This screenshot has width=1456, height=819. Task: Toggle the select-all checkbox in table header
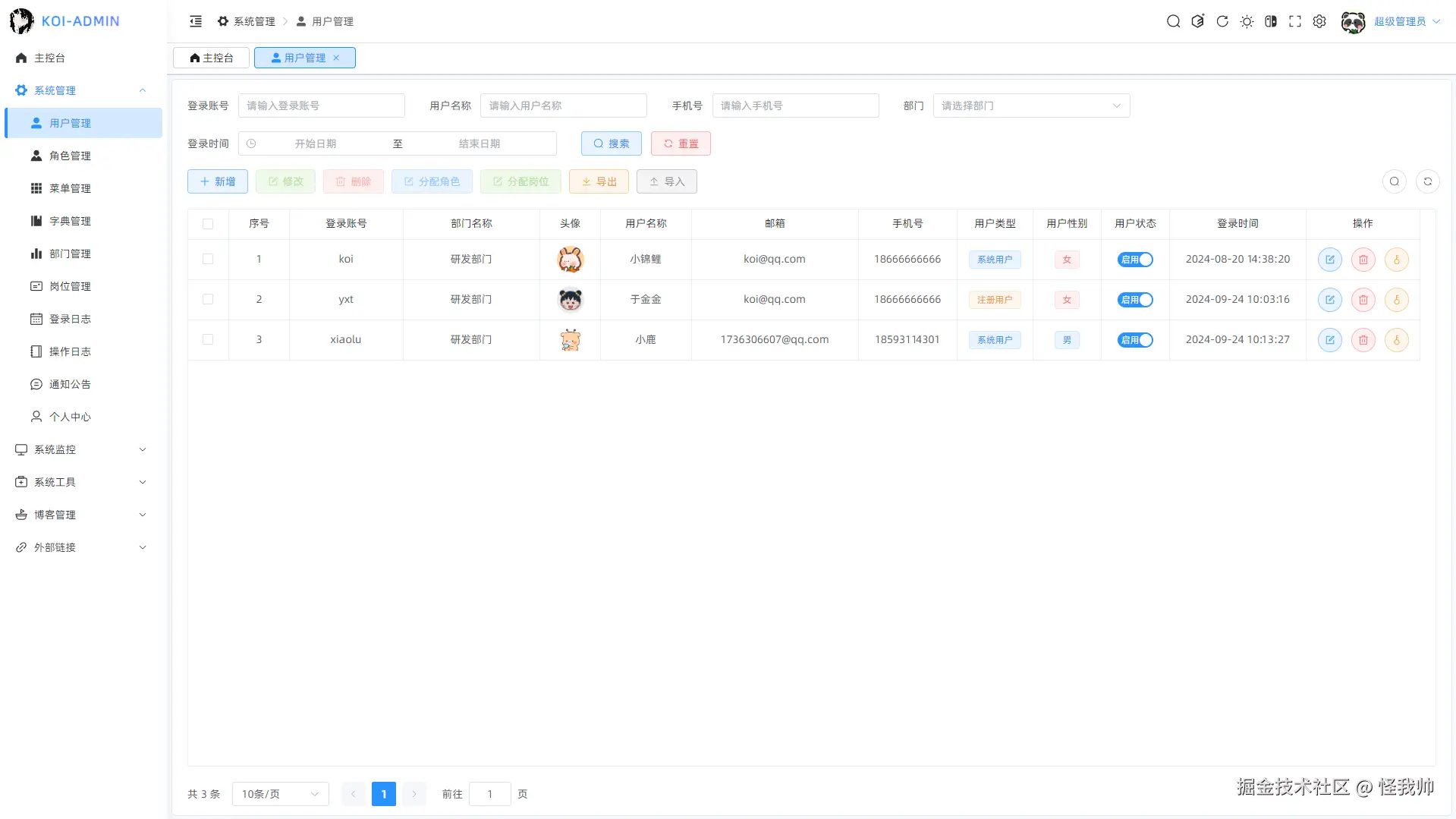(x=208, y=224)
